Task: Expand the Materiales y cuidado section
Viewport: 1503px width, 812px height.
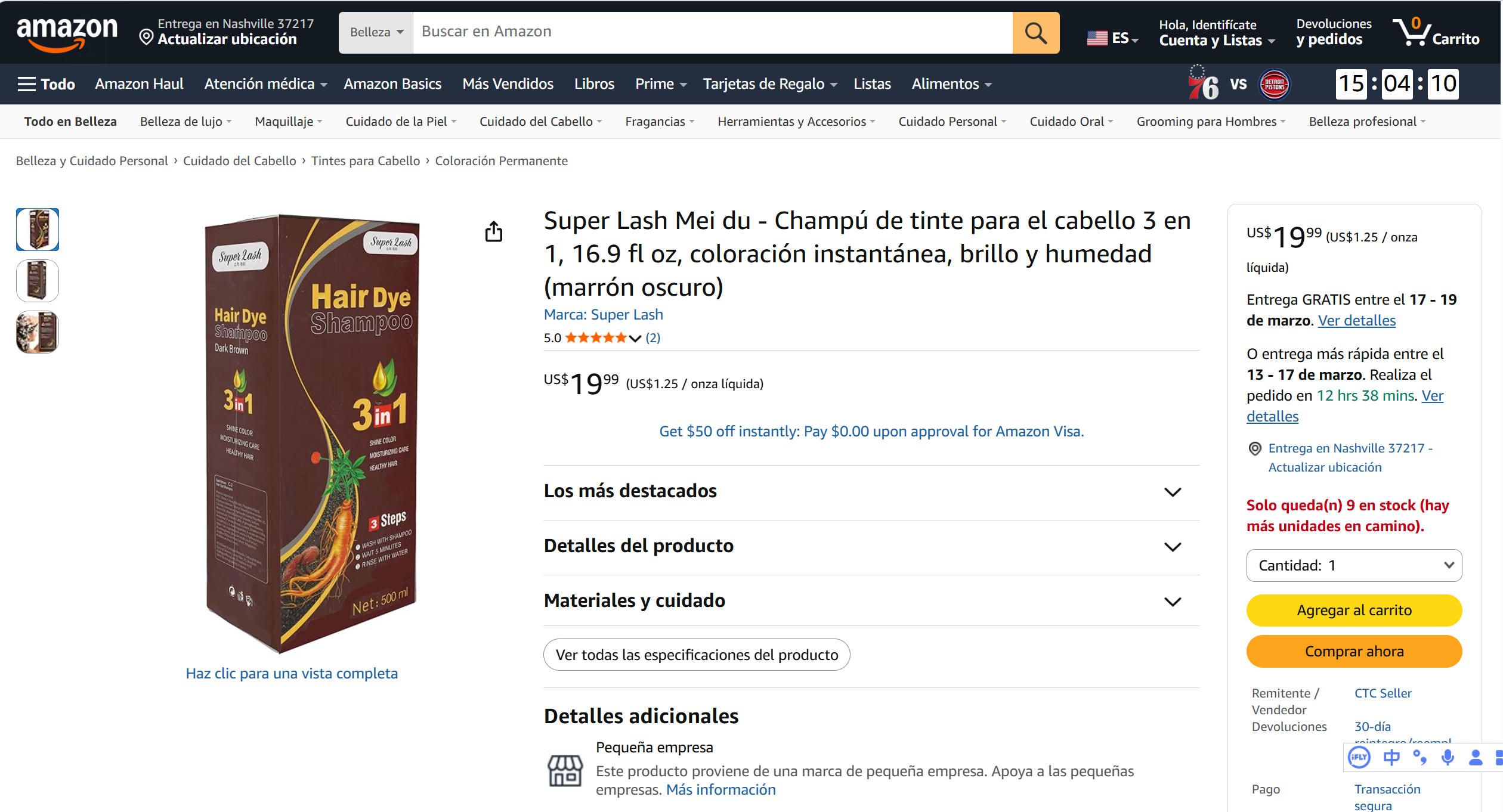Action: (871, 601)
